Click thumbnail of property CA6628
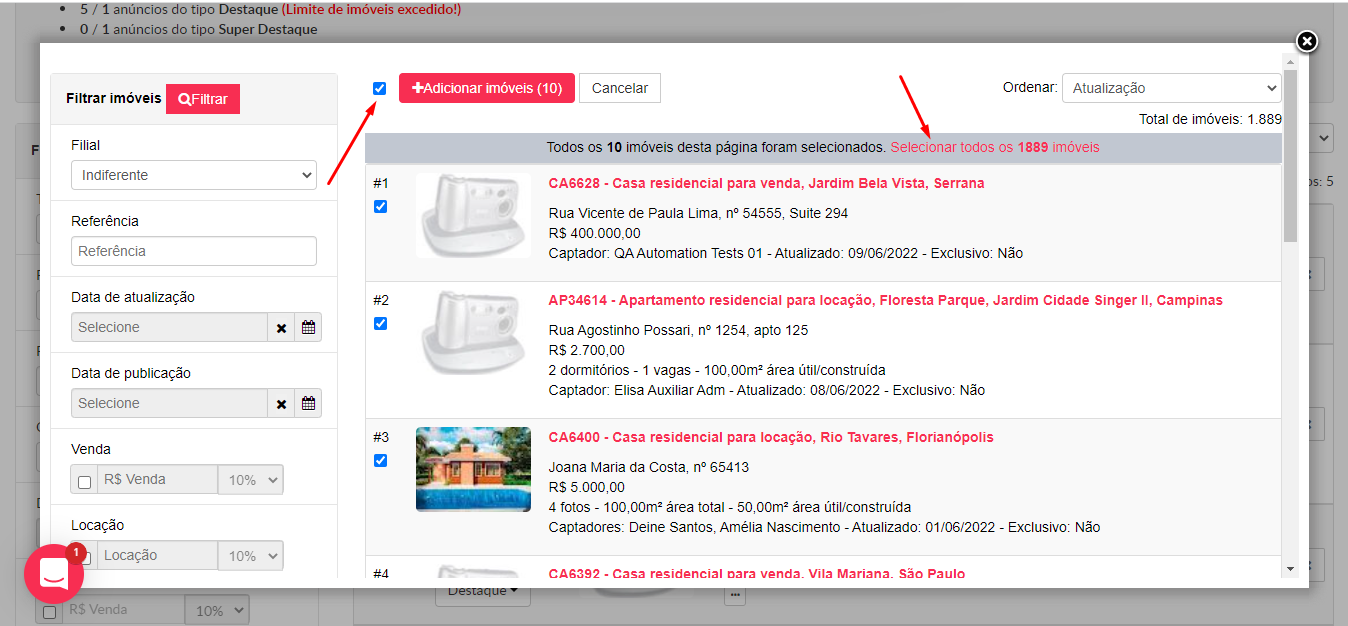Viewport: 1348px width, 626px height. tap(473, 215)
